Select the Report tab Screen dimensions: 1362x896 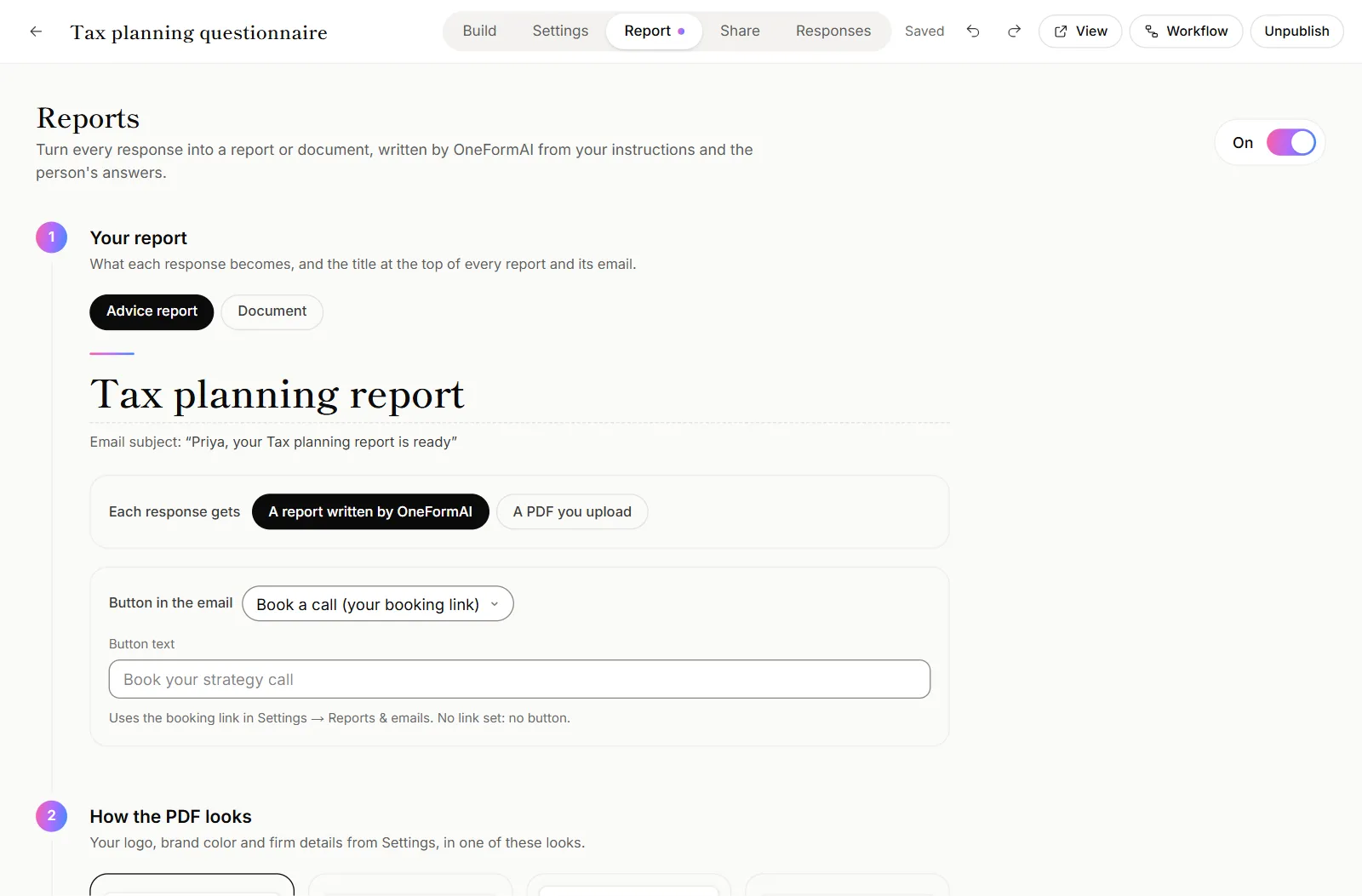[654, 31]
